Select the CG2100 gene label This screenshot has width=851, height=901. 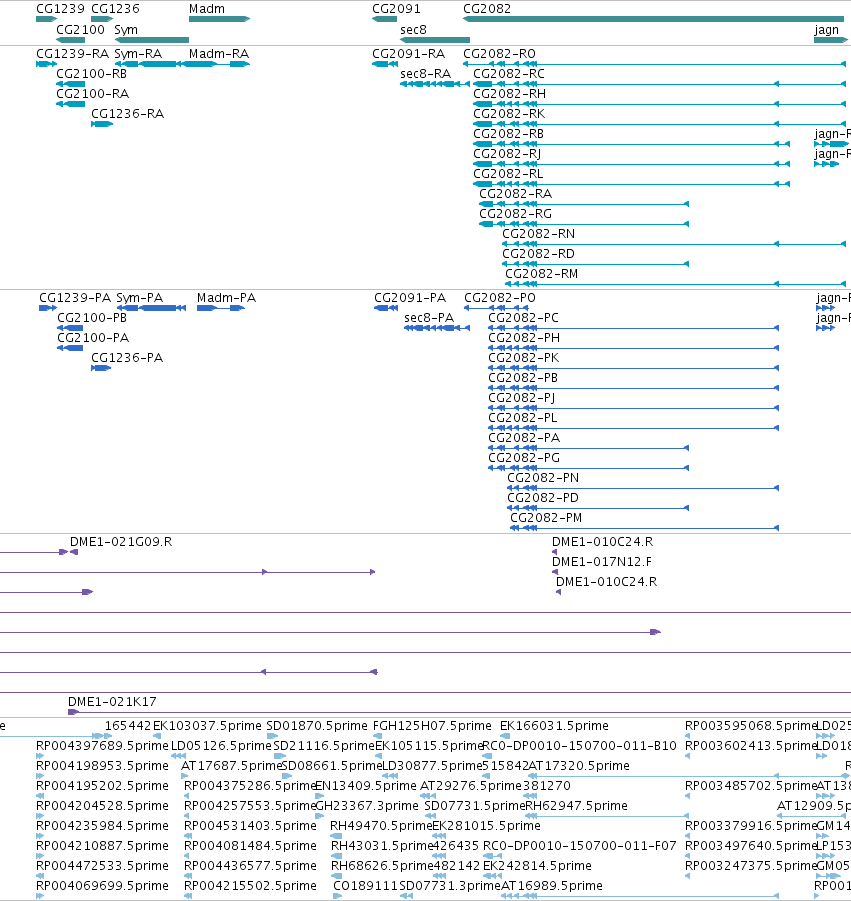80,29
